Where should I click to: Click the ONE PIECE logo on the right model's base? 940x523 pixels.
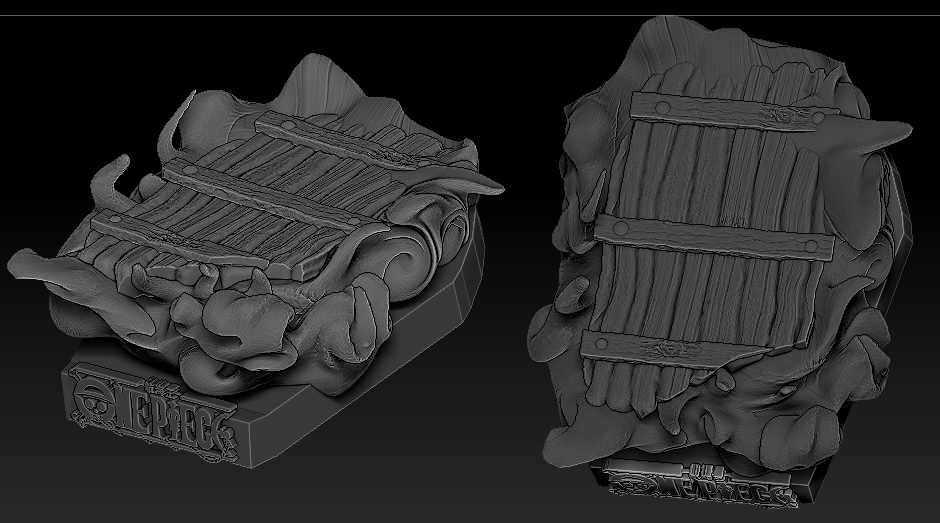pos(701,484)
